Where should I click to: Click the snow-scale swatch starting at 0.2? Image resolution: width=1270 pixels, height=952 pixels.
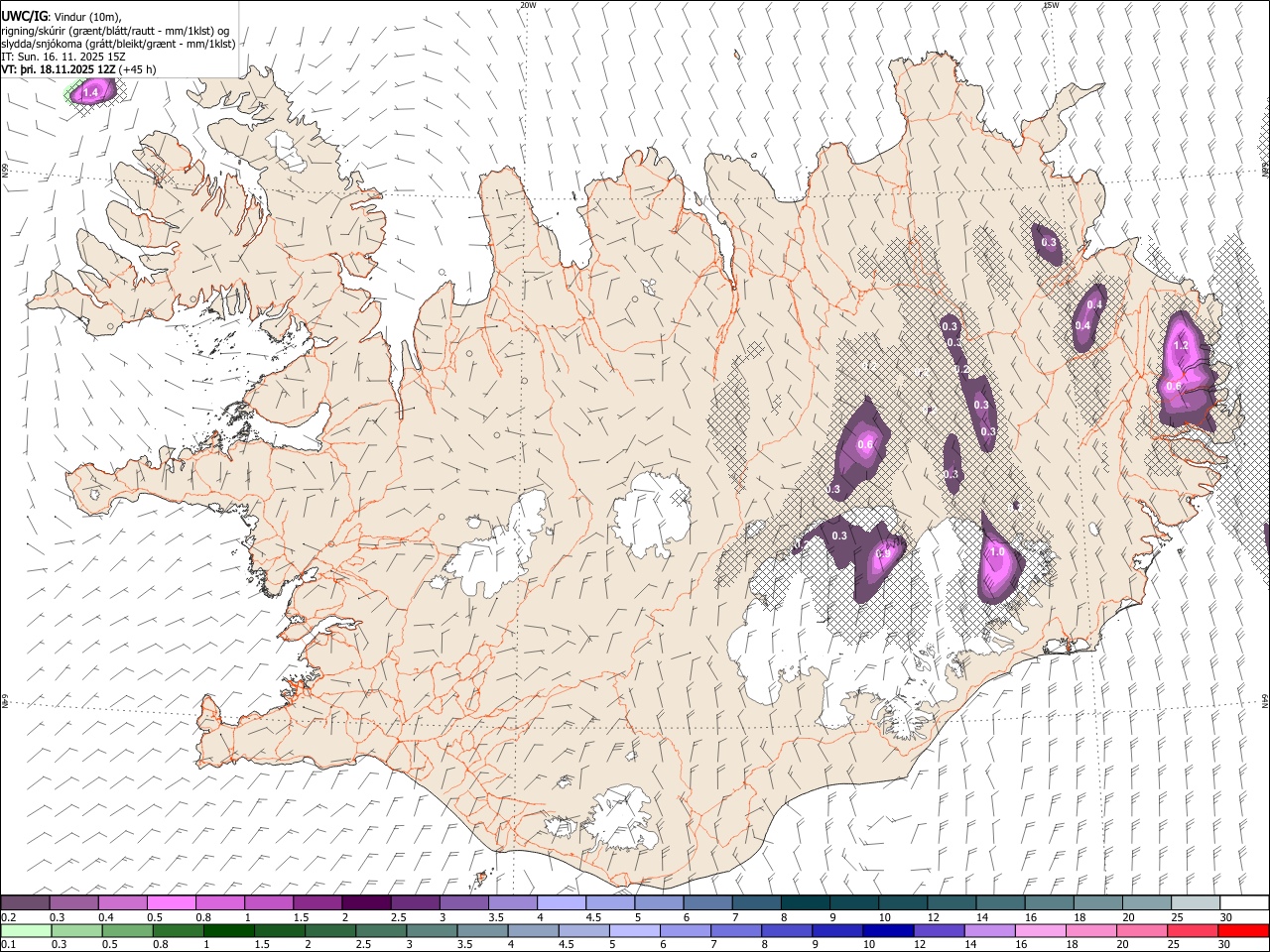pos(25,902)
